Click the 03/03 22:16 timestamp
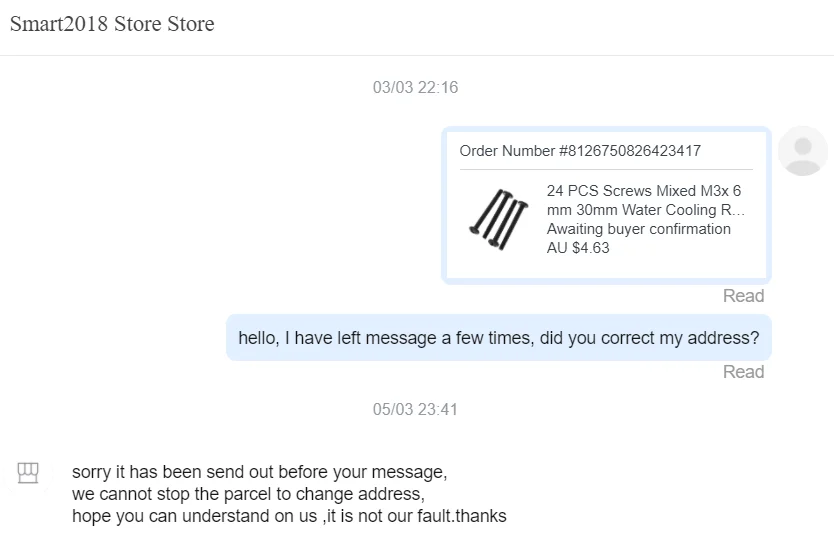 point(415,88)
